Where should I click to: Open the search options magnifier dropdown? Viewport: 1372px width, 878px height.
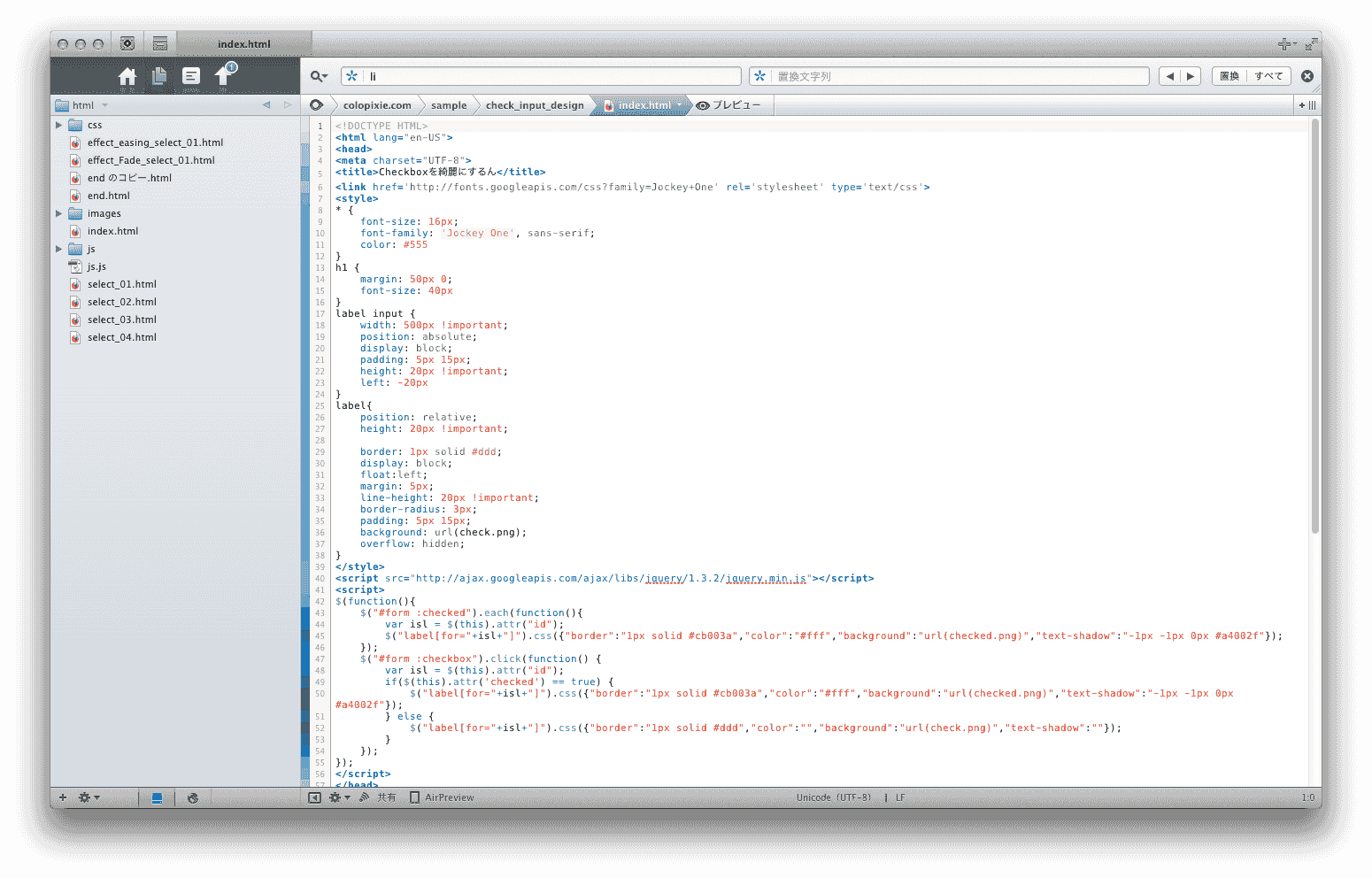coord(319,77)
